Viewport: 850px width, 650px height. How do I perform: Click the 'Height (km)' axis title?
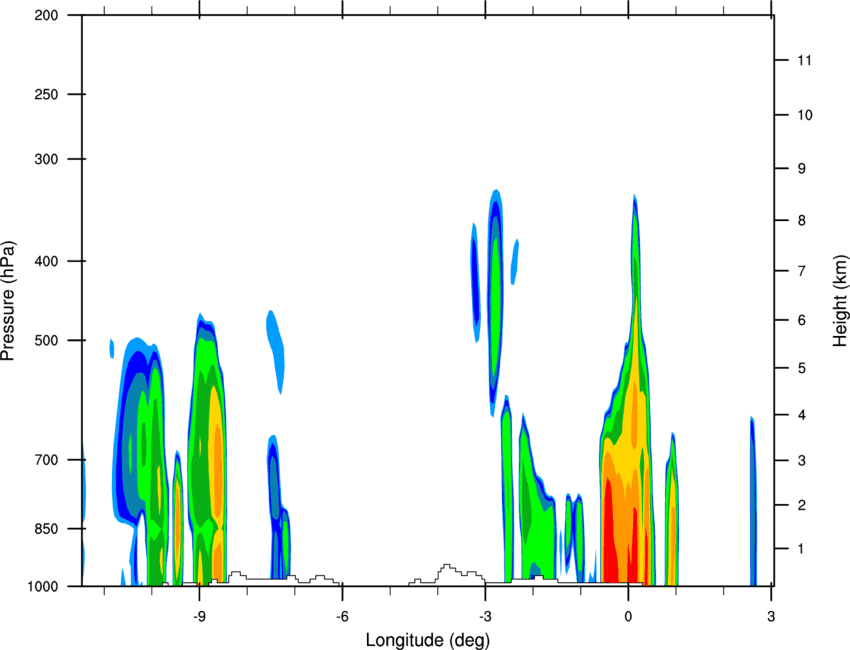(840, 300)
